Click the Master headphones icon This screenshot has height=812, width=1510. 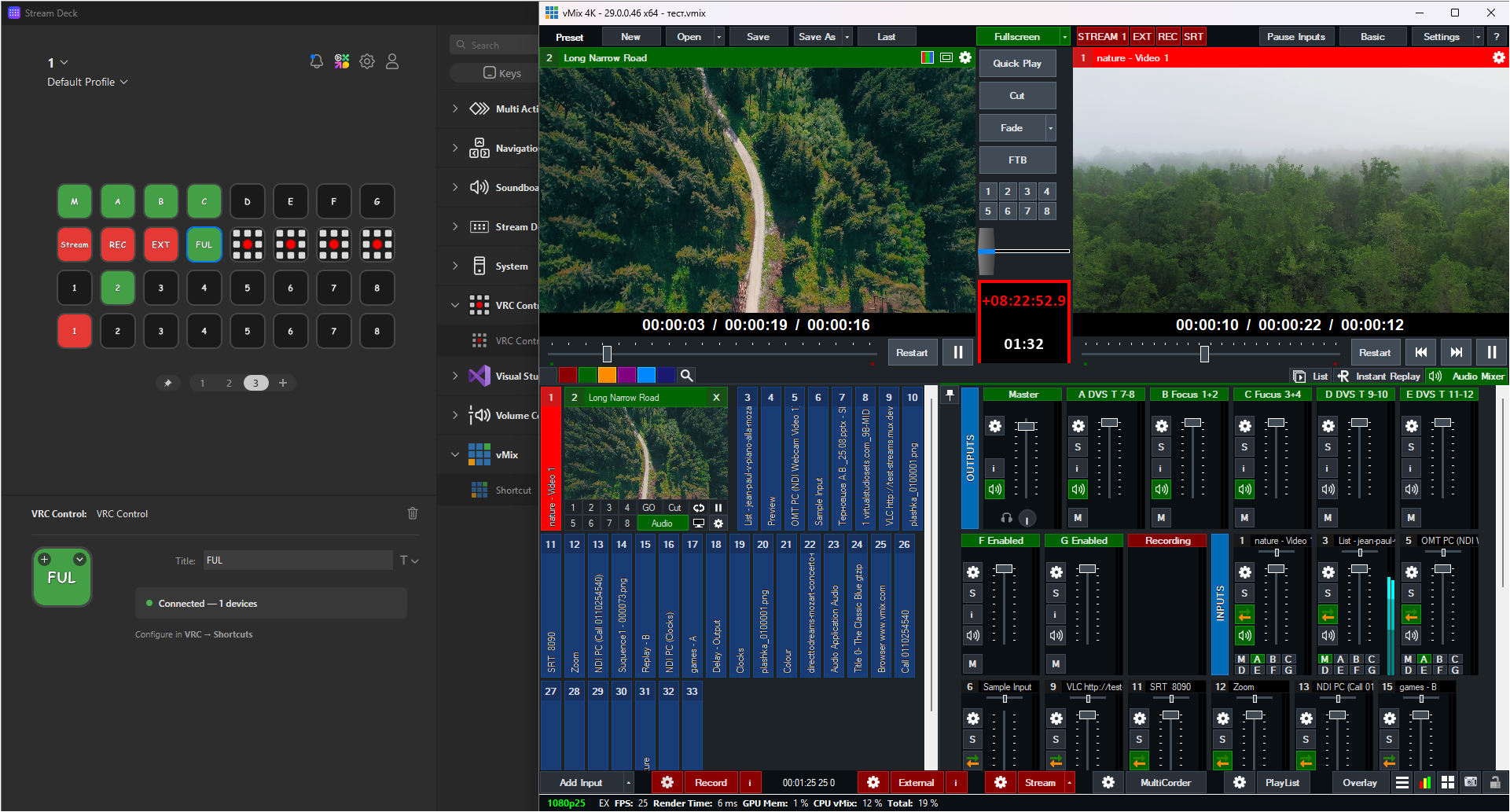click(1006, 518)
